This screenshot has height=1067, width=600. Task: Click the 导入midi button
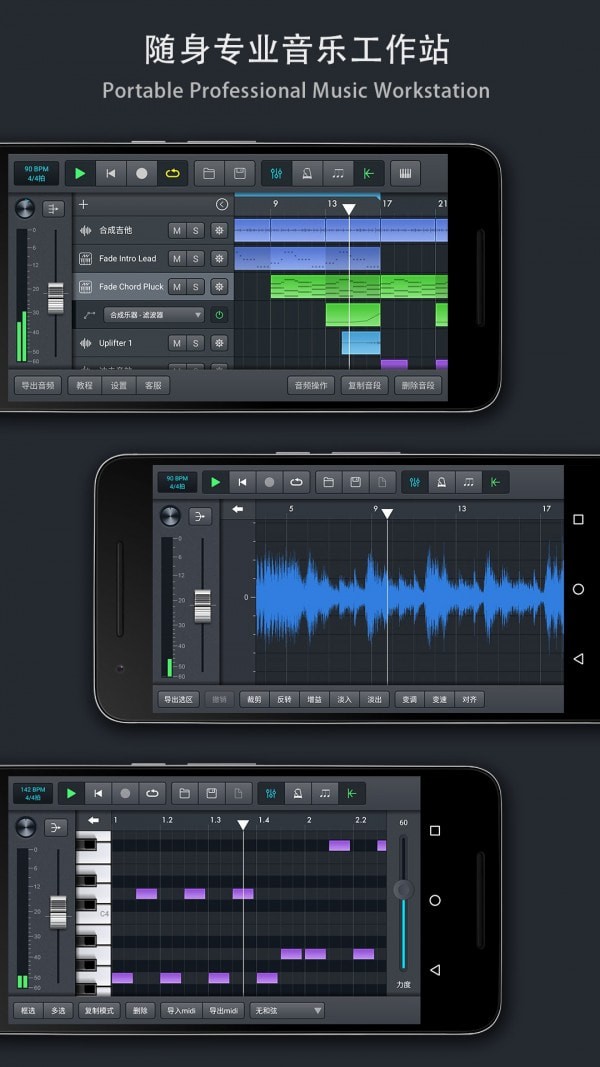point(181,1011)
